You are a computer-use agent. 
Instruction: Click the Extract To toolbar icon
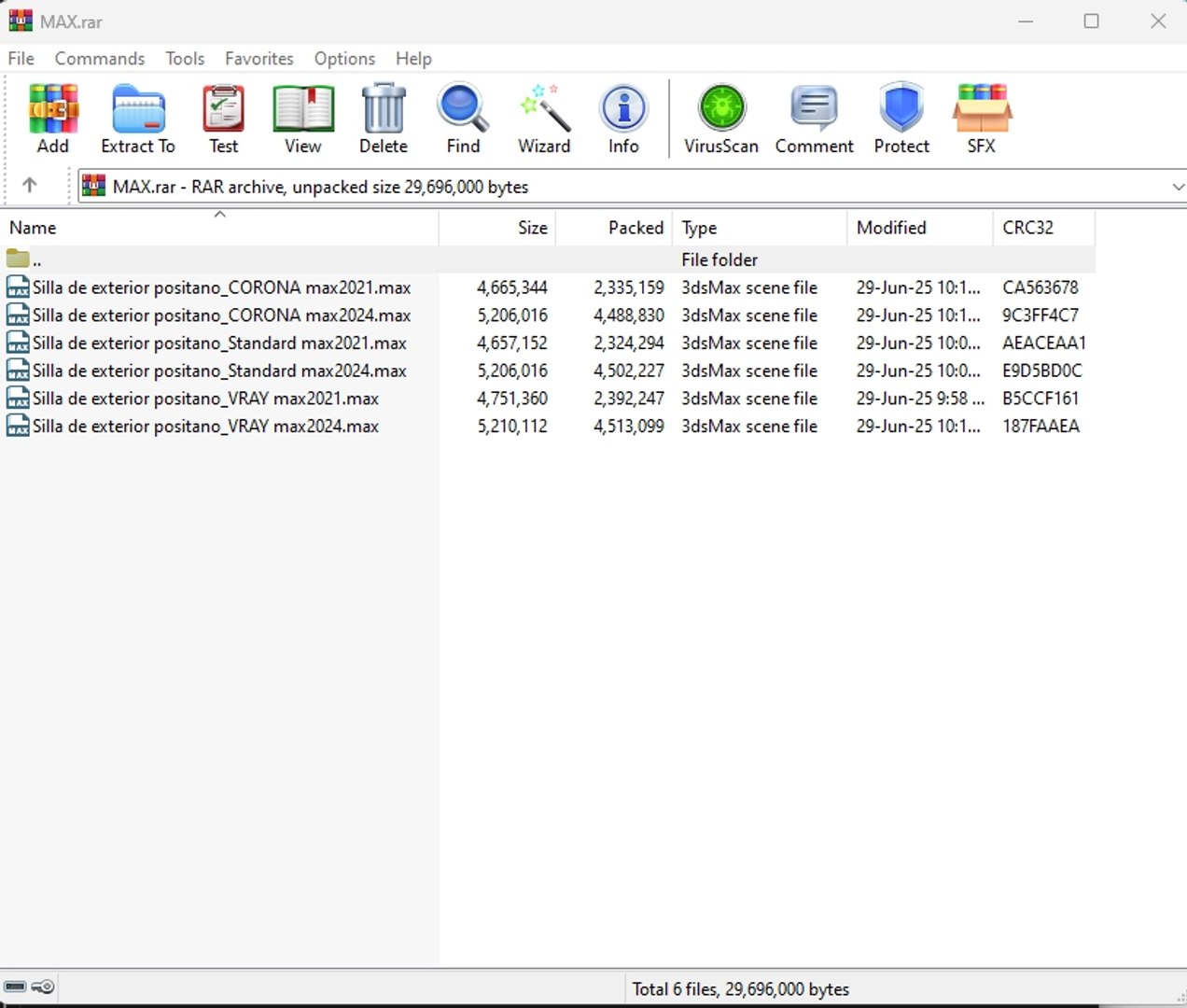click(138, 108)
